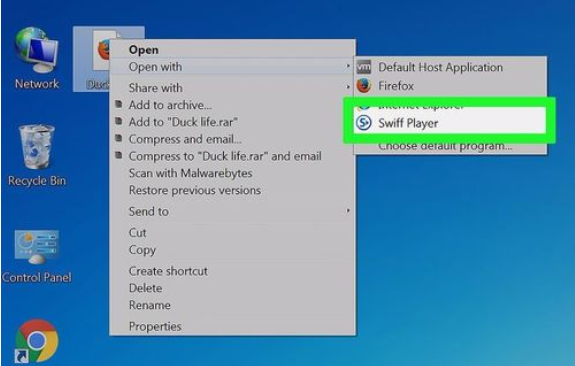
Task: Open Properties from the context menu
Action: click(155, 326)
